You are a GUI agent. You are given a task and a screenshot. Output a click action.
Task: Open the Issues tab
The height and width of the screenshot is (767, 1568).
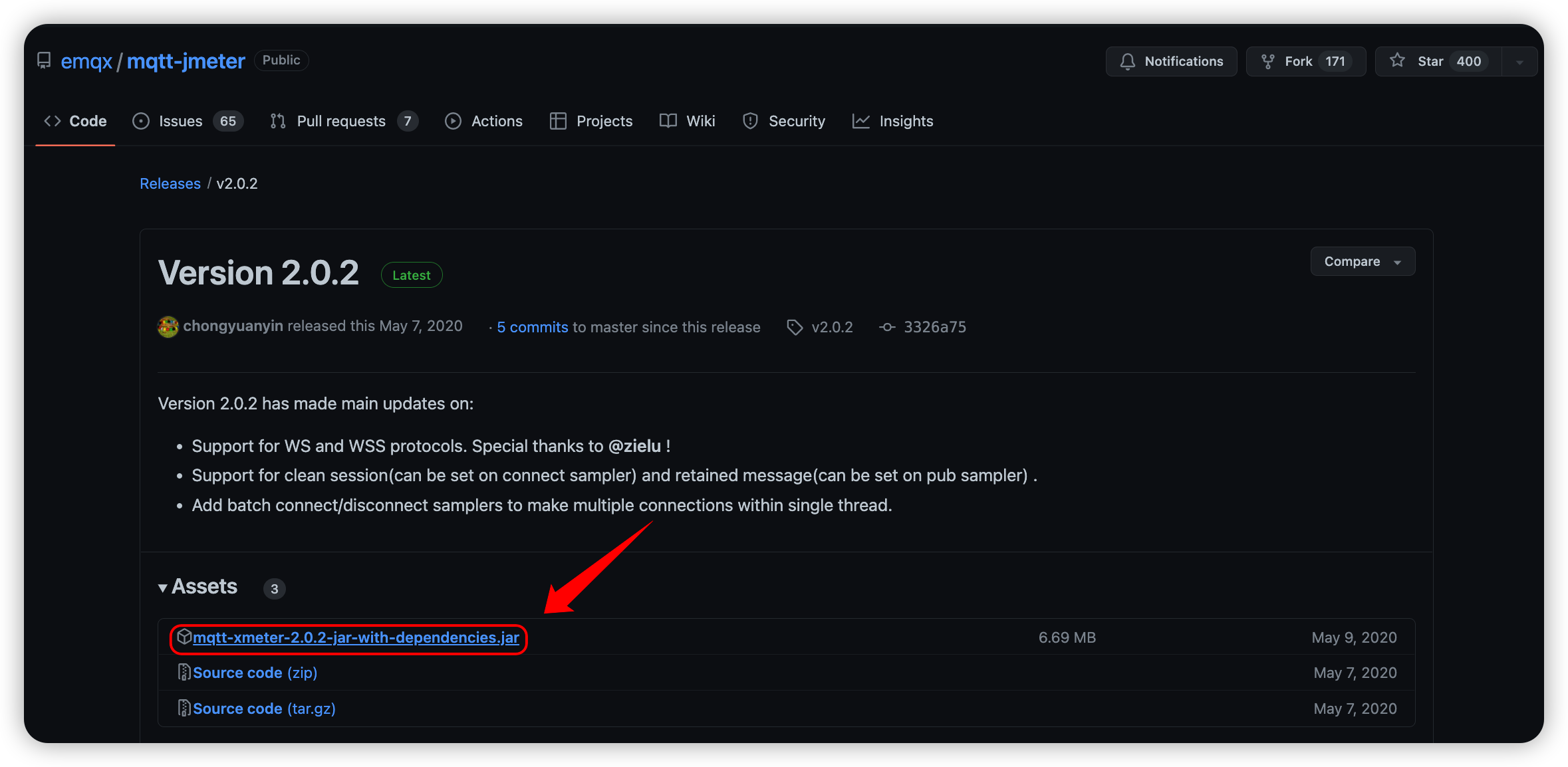coord(188,121)
